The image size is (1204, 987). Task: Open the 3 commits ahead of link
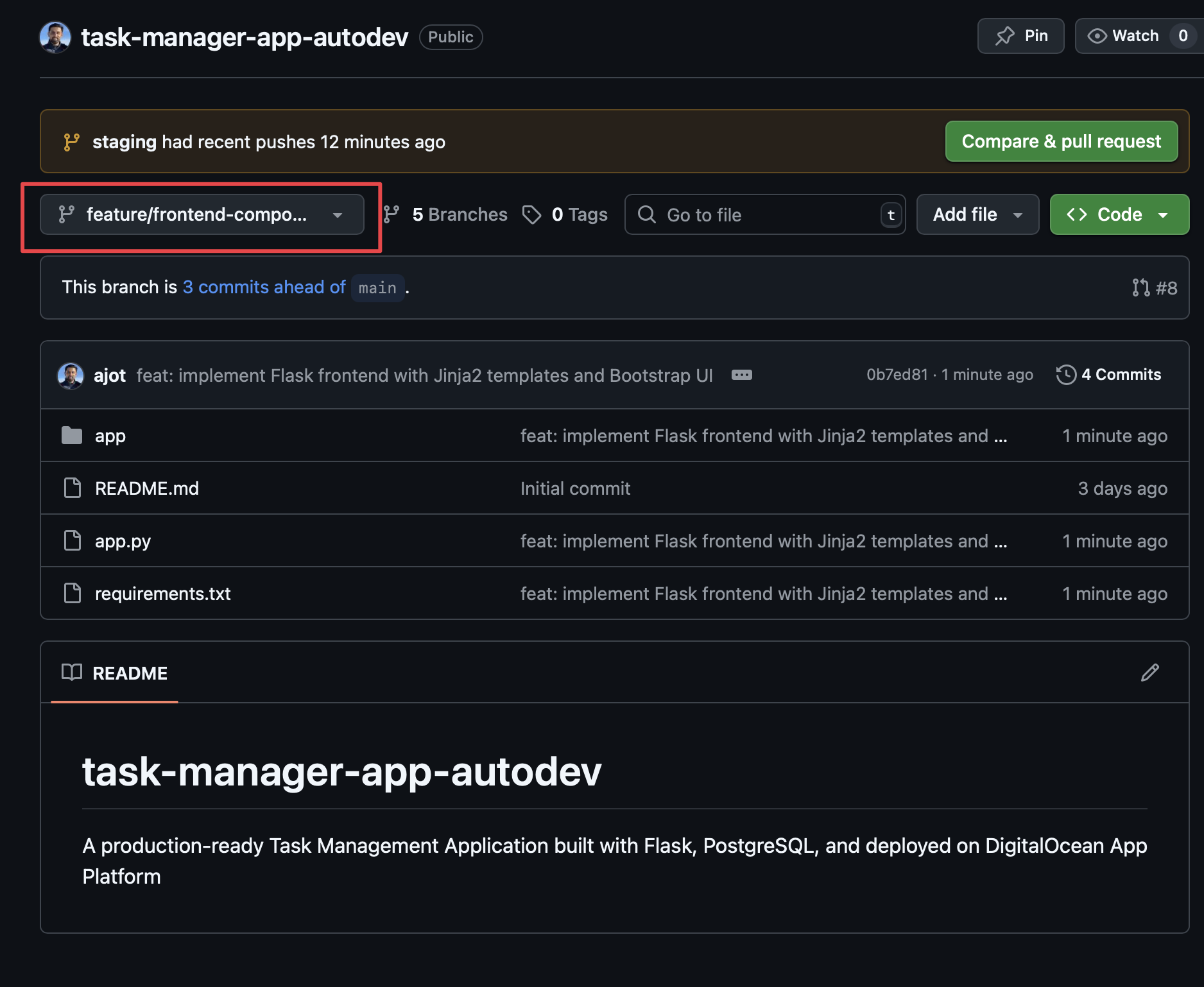[x=264, y=287]
